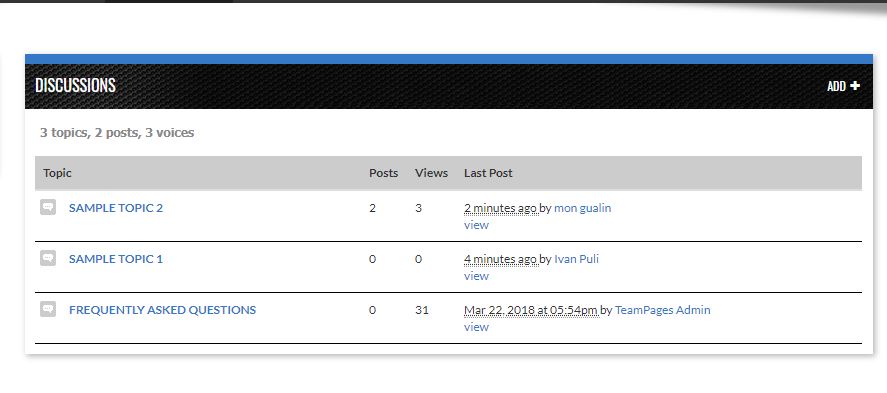The image size is (887, 393).
Task: Click the '2 minutes ago' timestamp
Action: pyautogui.click(x=500, y=208)
